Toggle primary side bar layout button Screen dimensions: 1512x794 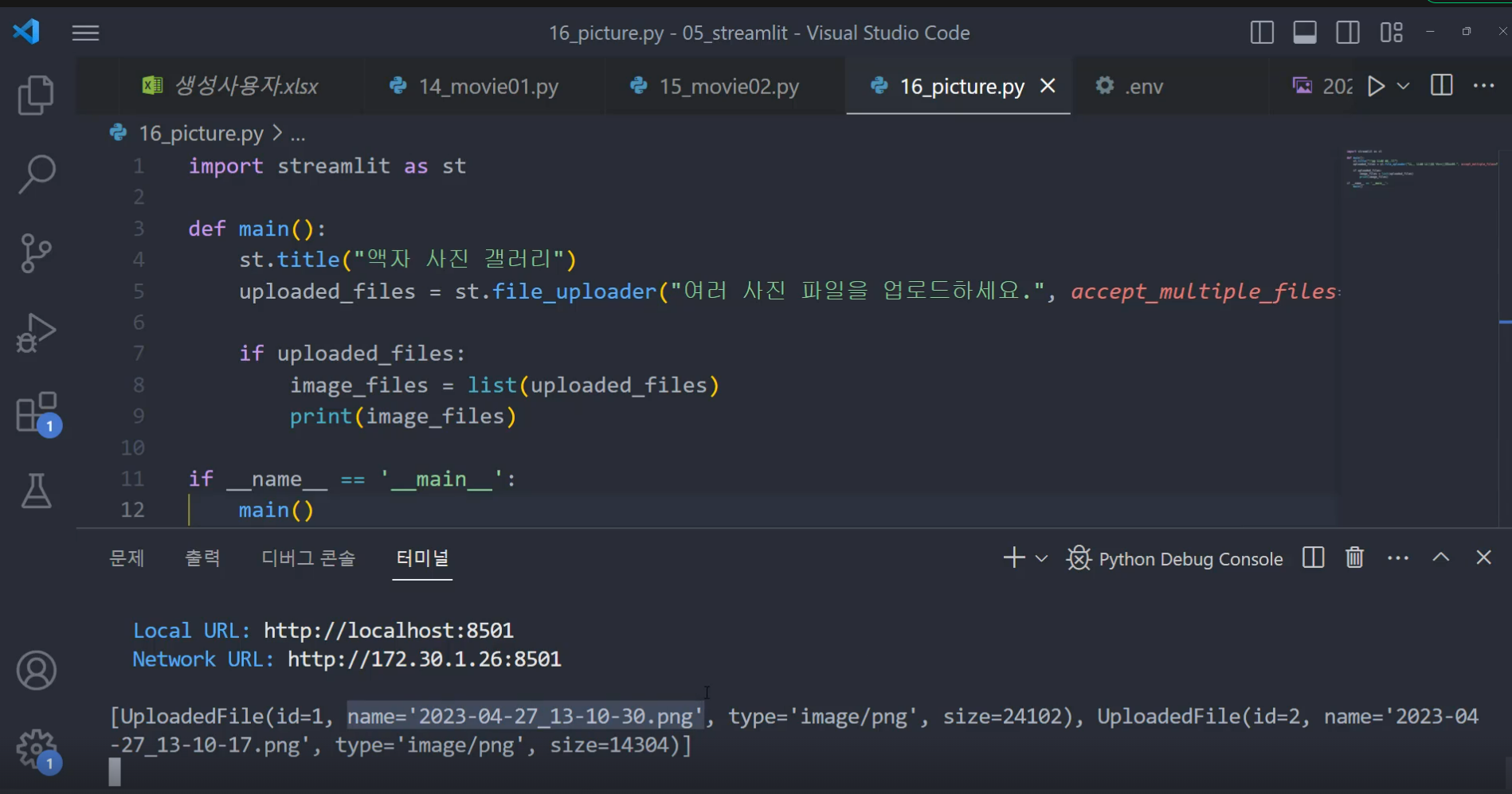pyautogui.click(x=1262, y=33)
